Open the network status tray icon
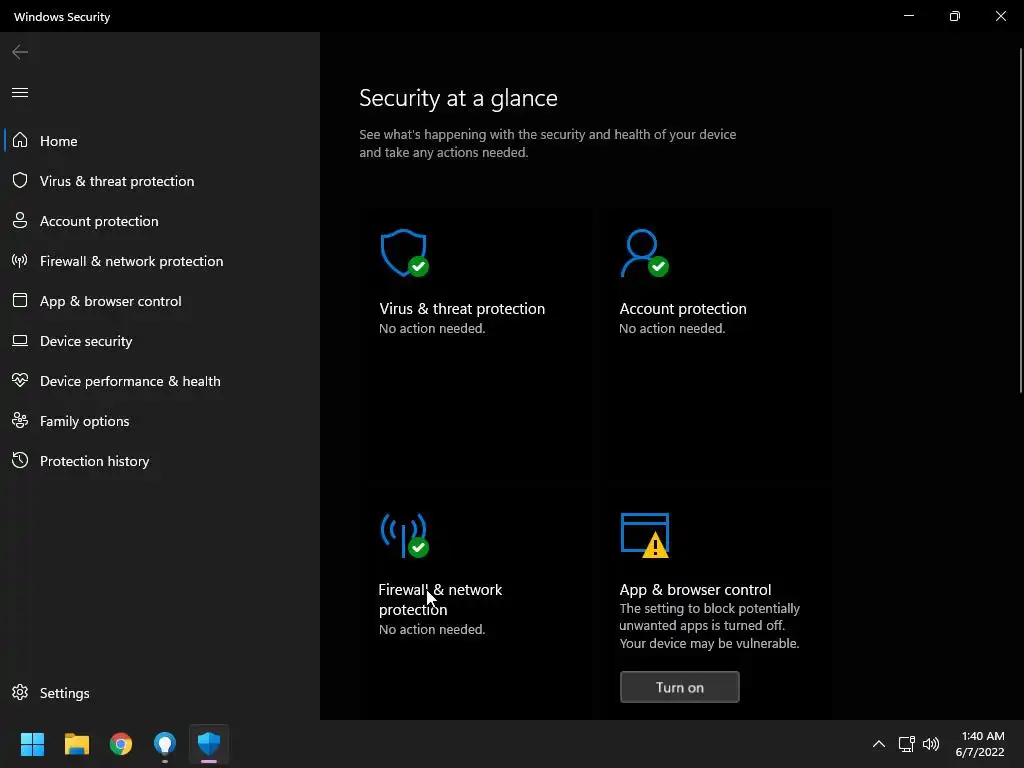Viewport: 1024px width, 768px height. (906, 744)
